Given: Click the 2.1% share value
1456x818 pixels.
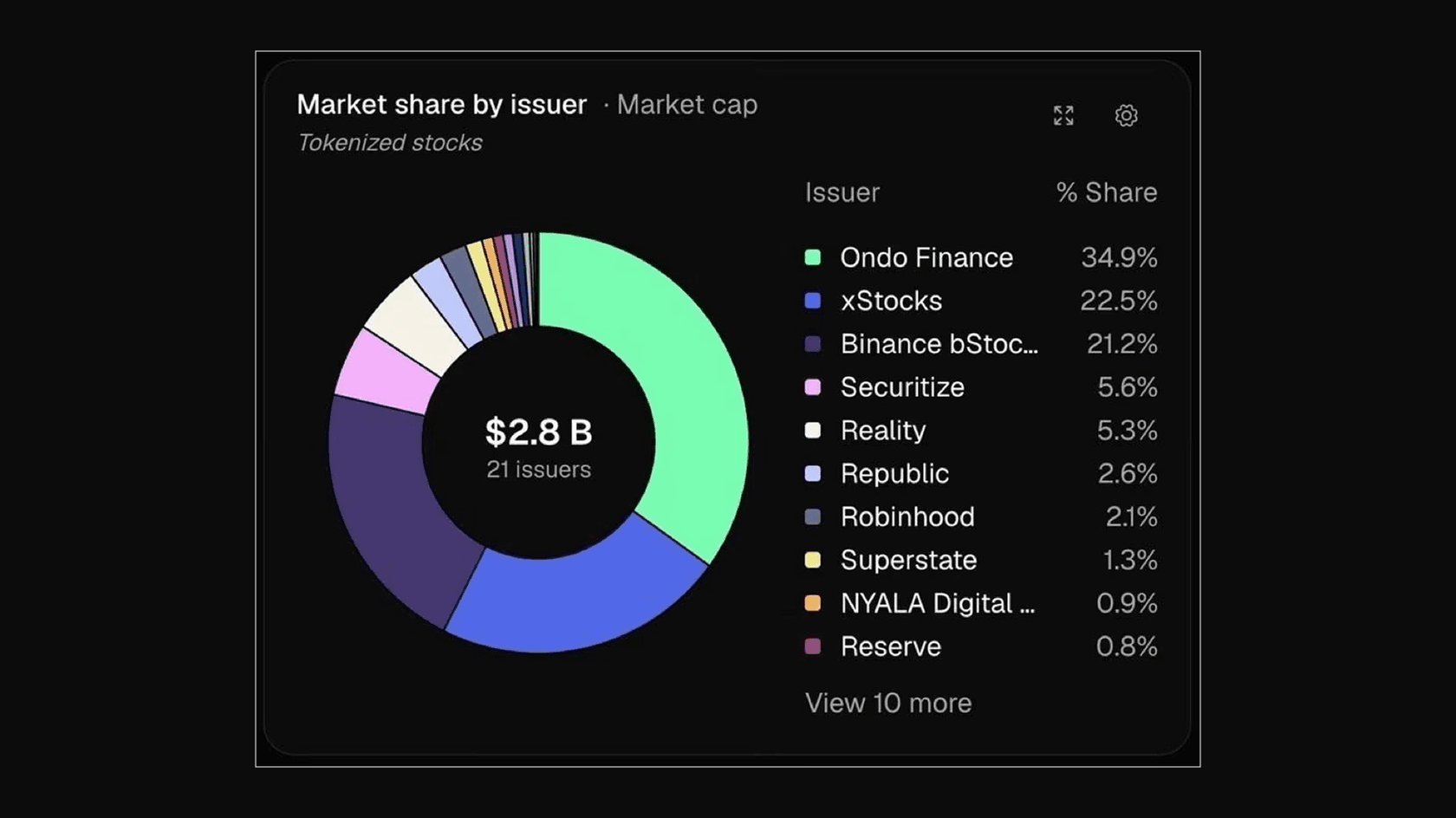Looking at the screenshot, I should (x=1132, y=517).
